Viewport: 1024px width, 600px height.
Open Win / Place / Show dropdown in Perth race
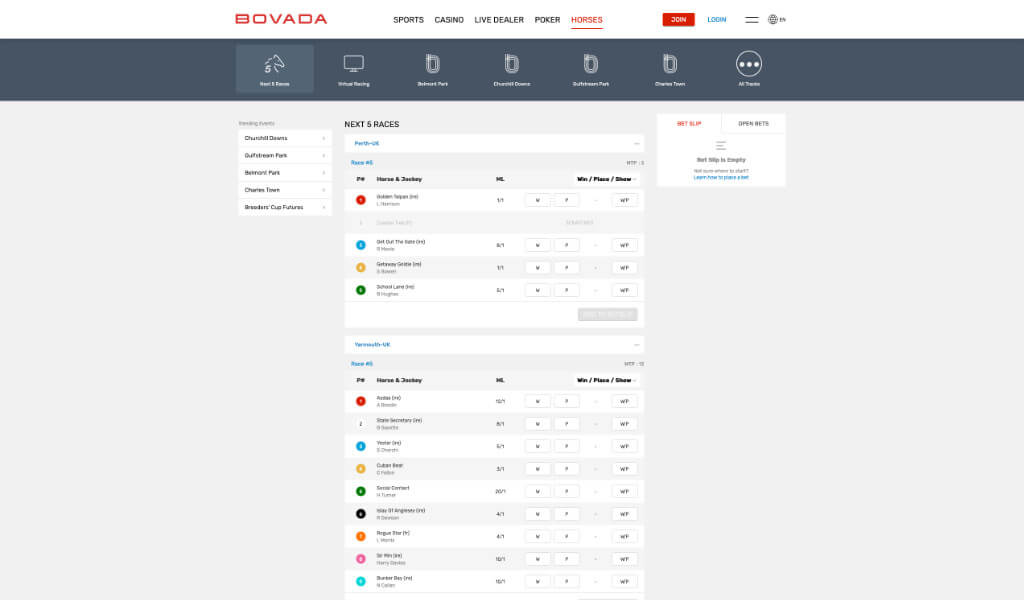606,179
